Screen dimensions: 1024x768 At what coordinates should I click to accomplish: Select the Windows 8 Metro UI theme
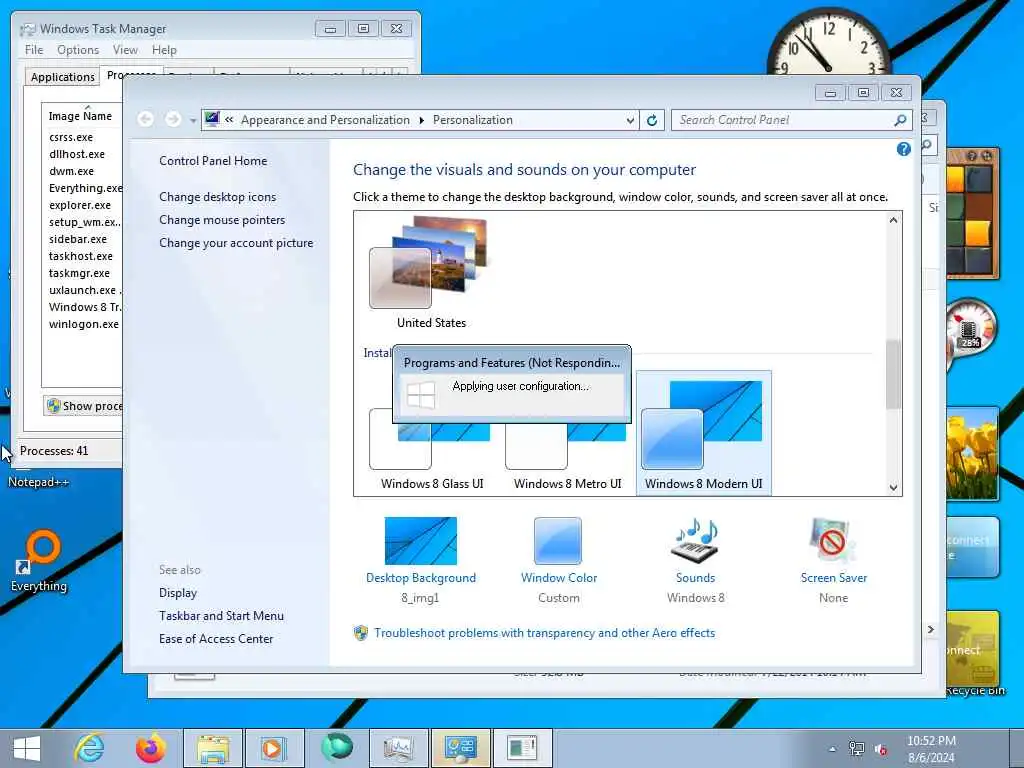click(x=567, y=455)
